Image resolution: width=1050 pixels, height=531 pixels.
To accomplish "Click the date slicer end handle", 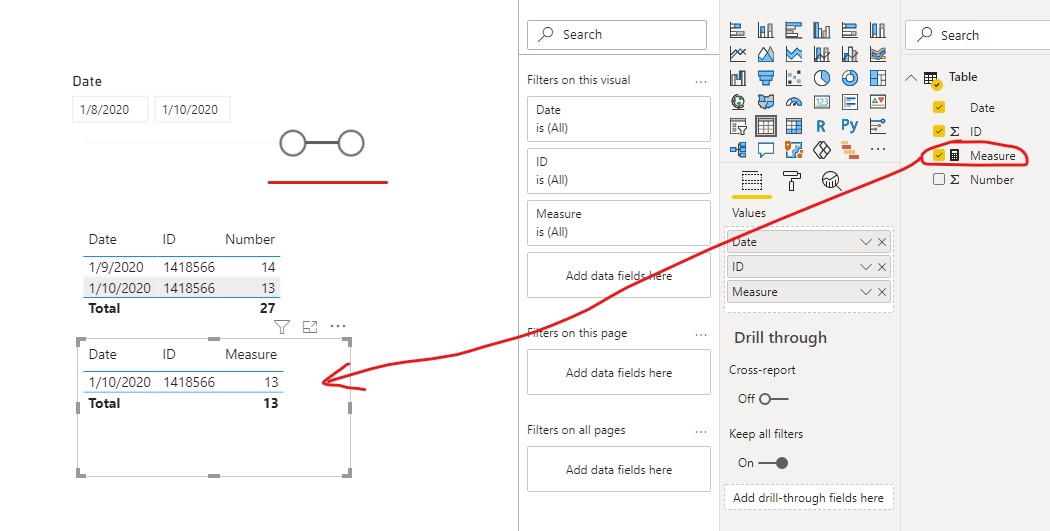I will (351, 143).
